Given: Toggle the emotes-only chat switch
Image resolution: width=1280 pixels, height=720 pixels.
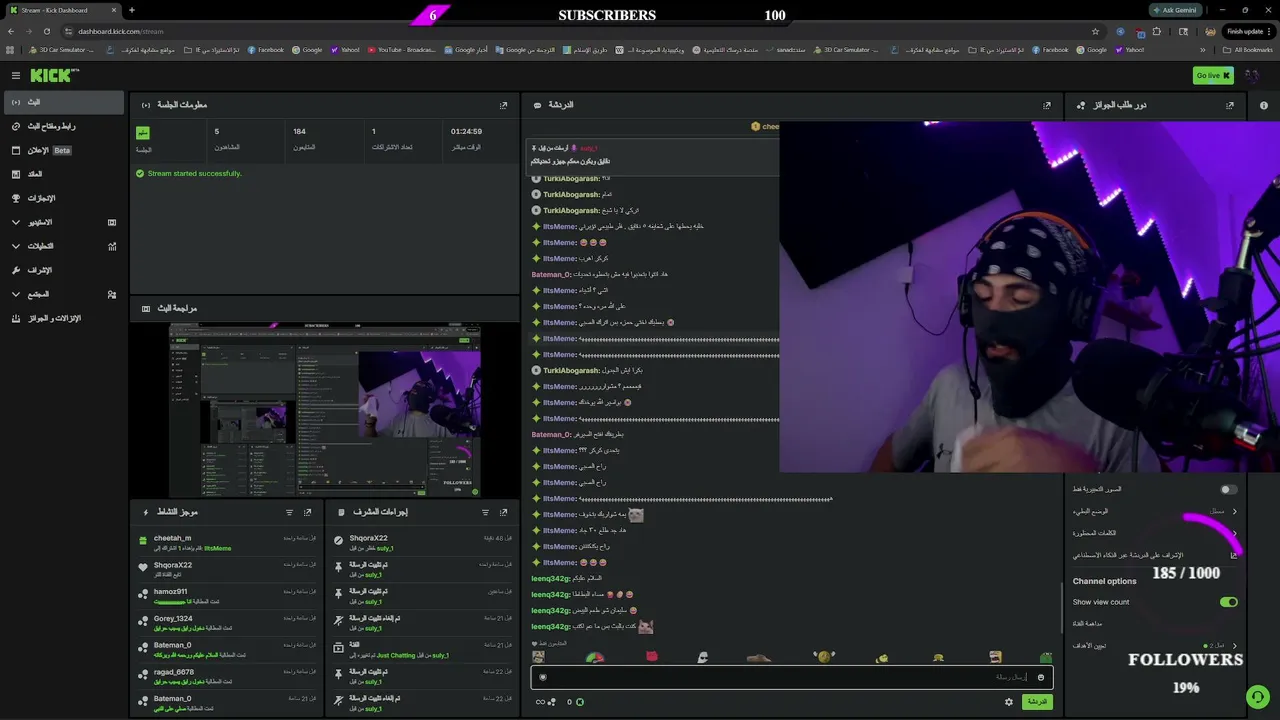Looking at the screenshot, I should 1229,489.
